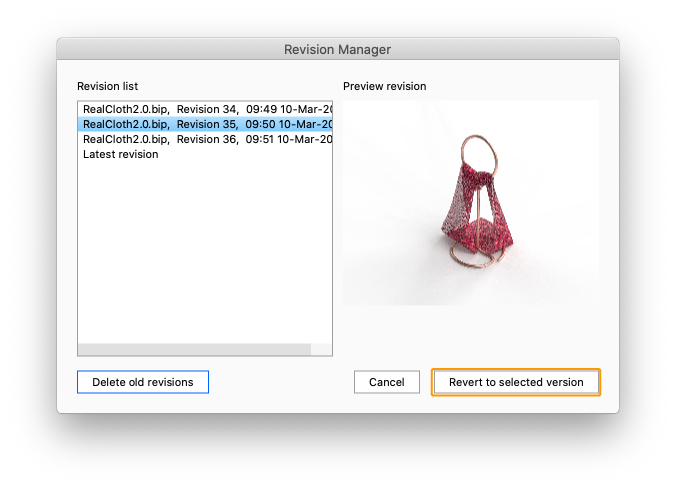Click the Preview revision heading label
The image size is (675, 489).
(x=384, y=86)
